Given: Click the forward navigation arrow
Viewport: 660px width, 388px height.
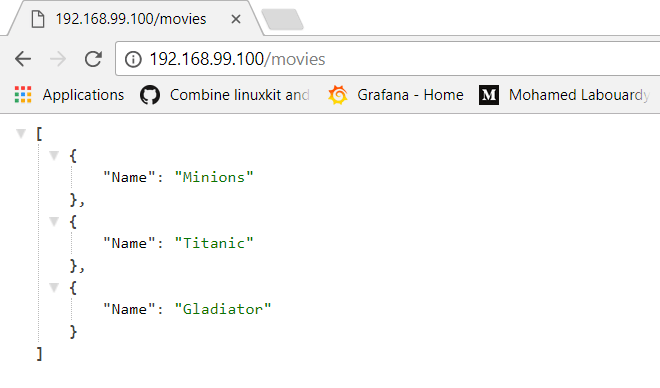Looking at the screenshot, I should point(58,59).
